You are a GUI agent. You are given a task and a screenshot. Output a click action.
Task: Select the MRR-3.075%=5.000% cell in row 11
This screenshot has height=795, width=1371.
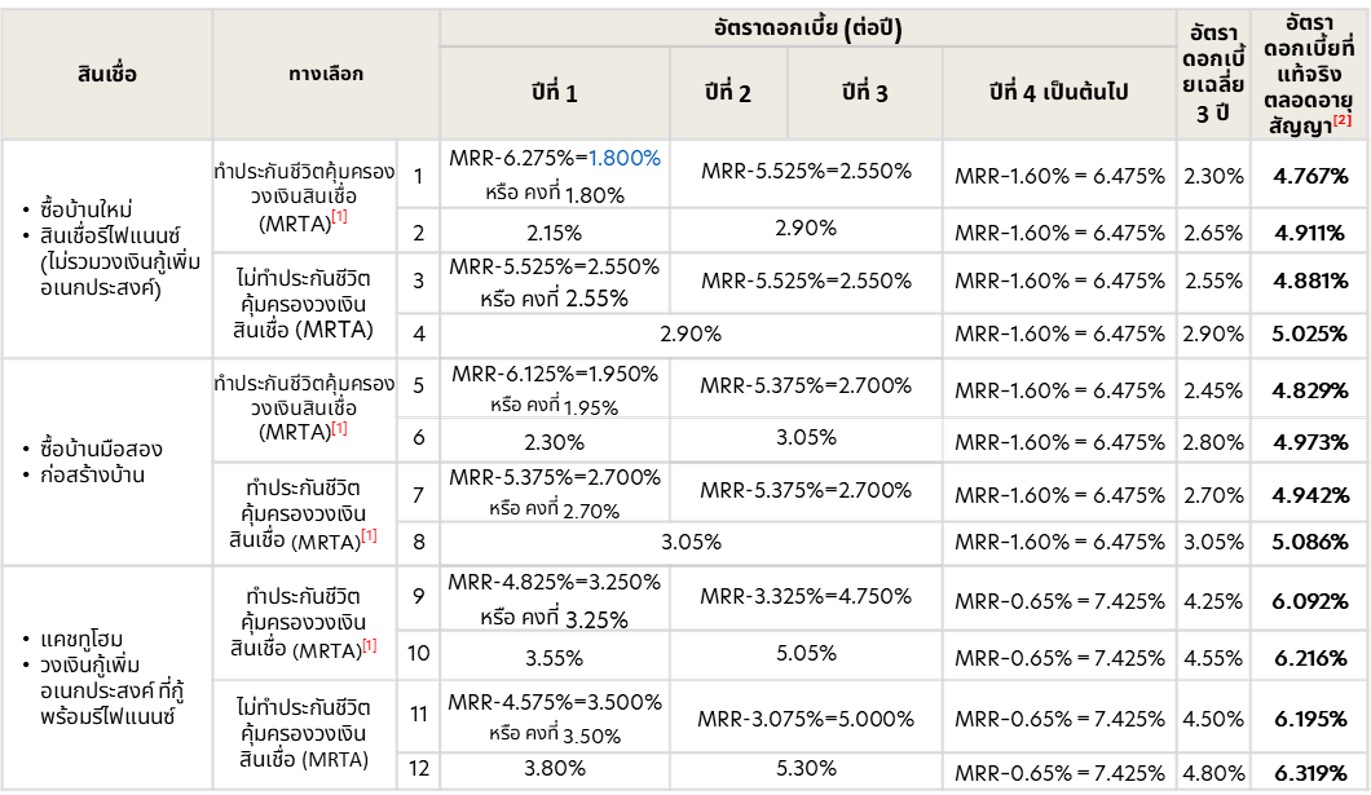tap(806, 719)
